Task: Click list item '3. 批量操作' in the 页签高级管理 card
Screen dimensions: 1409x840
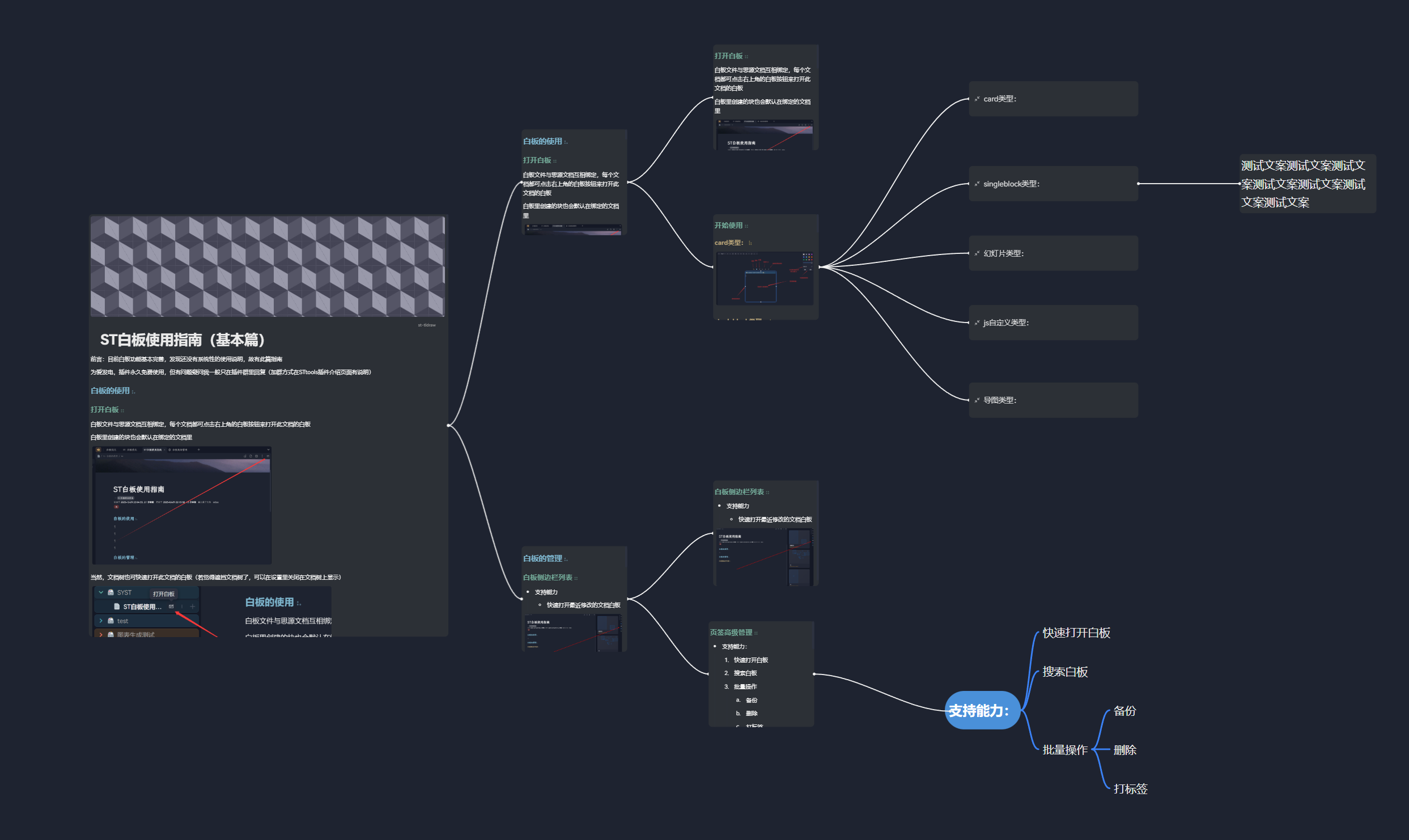Action: 741,687
